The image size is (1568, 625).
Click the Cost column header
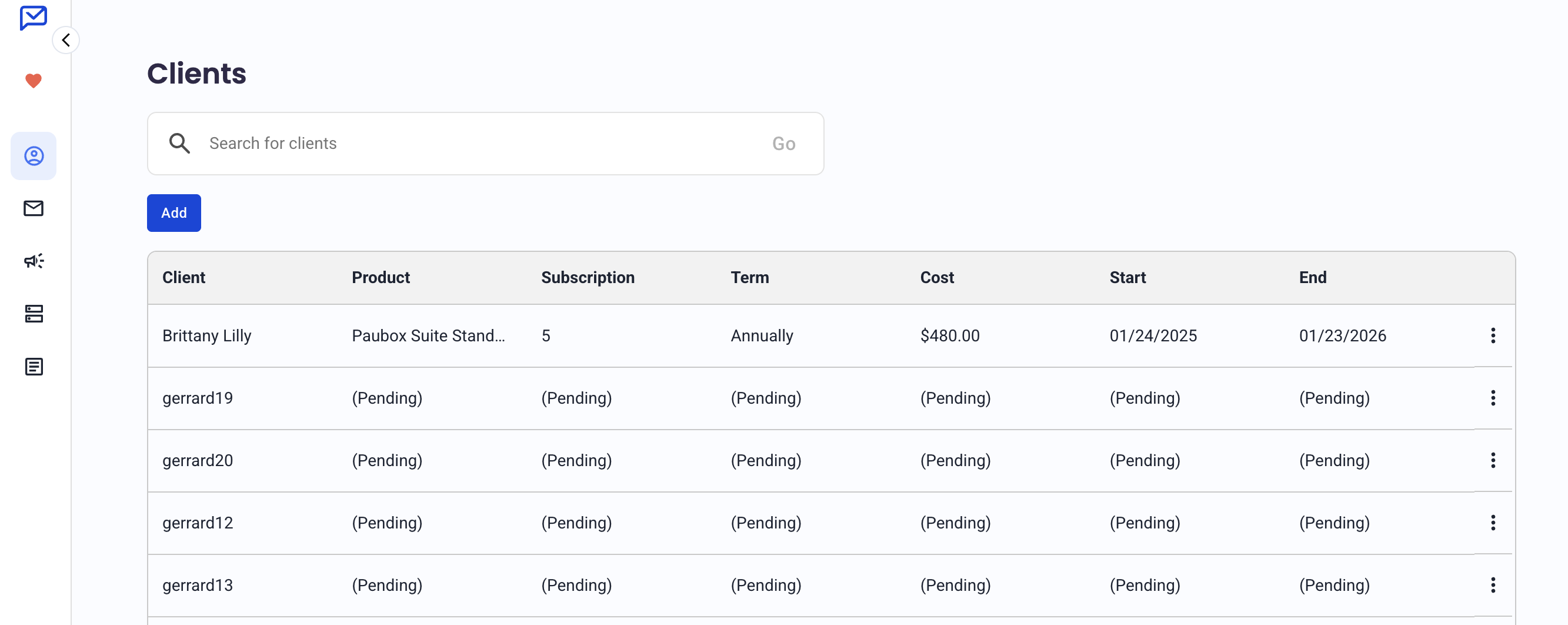[937, 278]
